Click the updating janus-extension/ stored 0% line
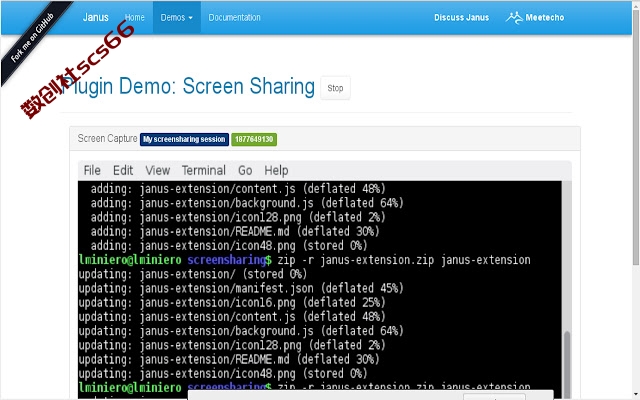The image size is (640, 400). pyautogui.click(x=193, y=274)
